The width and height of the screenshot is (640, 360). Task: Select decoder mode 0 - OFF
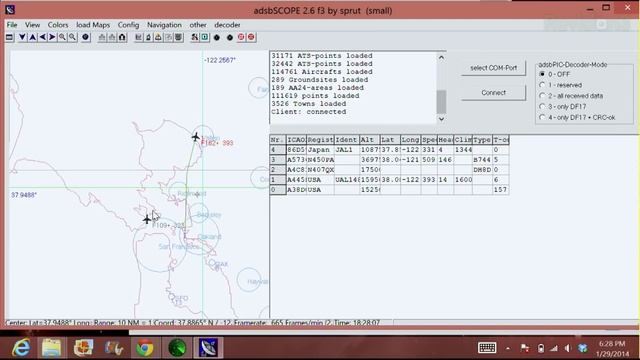pos(542,74)
